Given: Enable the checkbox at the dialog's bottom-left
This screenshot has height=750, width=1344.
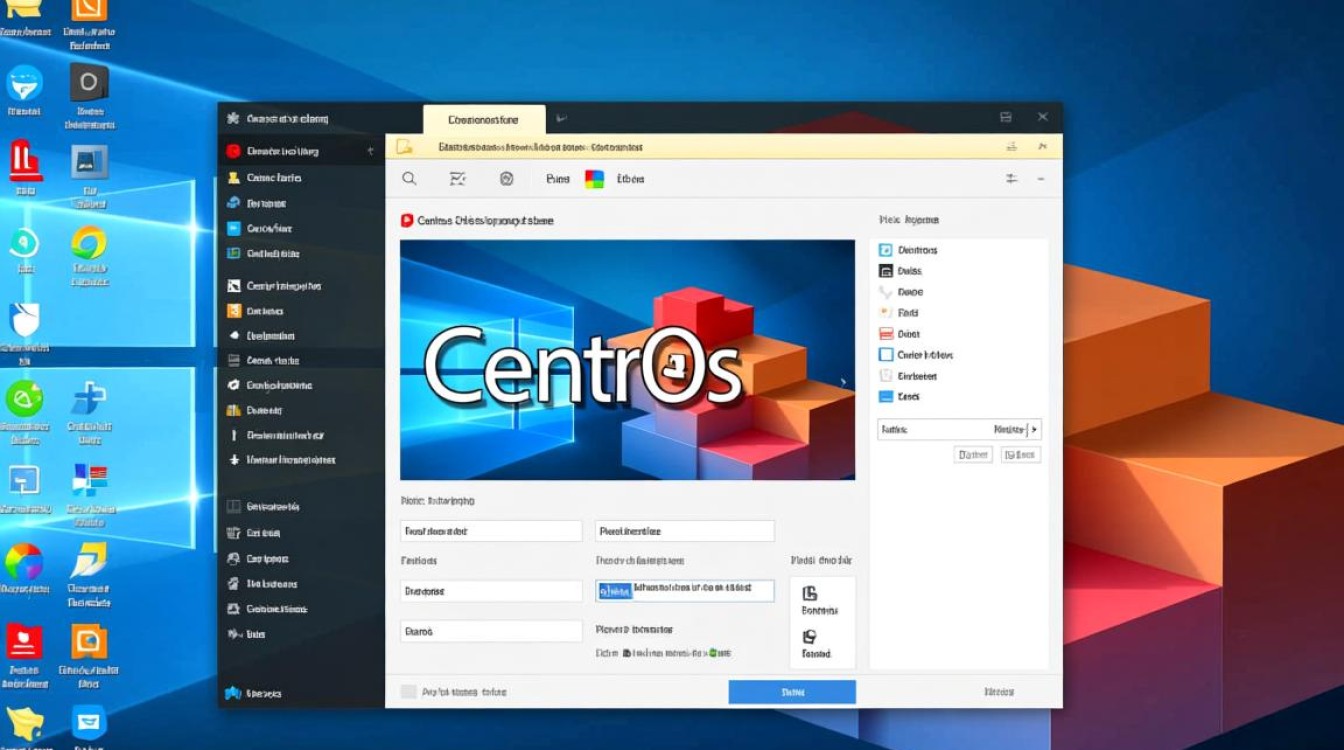Looking at the screenshot, I should [x=408, y=691].
